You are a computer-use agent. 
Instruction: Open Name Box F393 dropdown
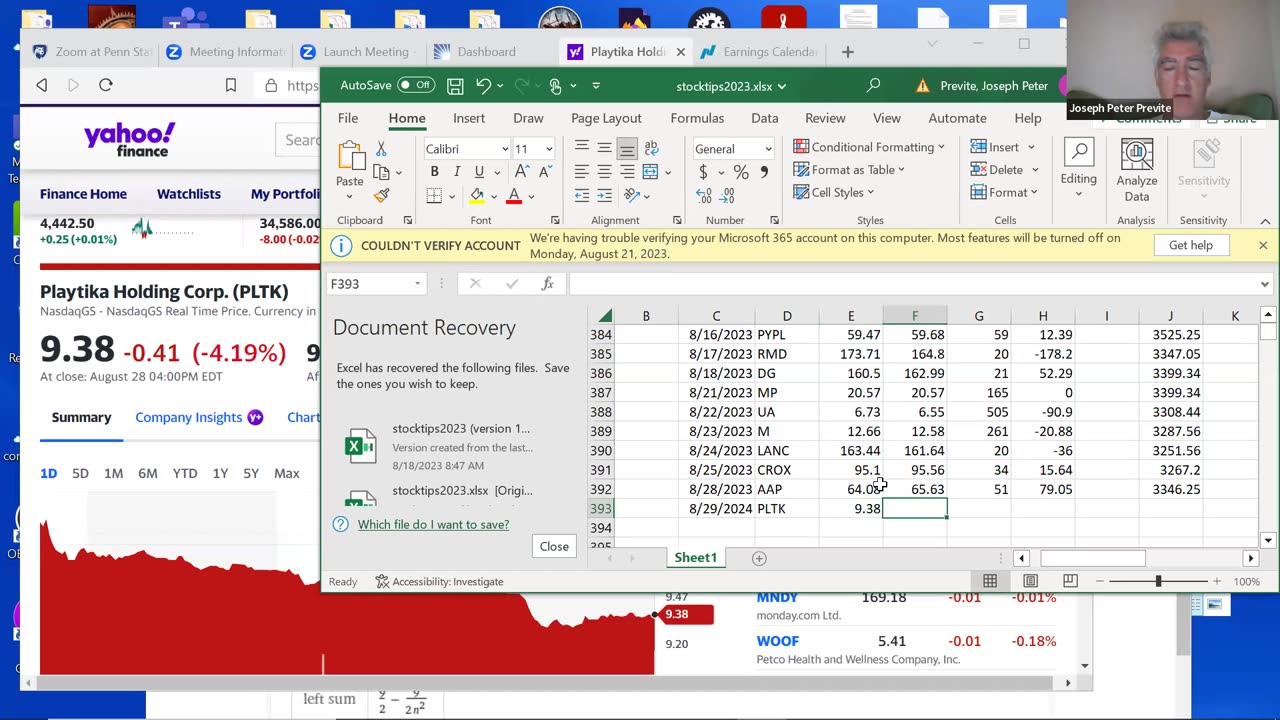[x=417, y=284]
